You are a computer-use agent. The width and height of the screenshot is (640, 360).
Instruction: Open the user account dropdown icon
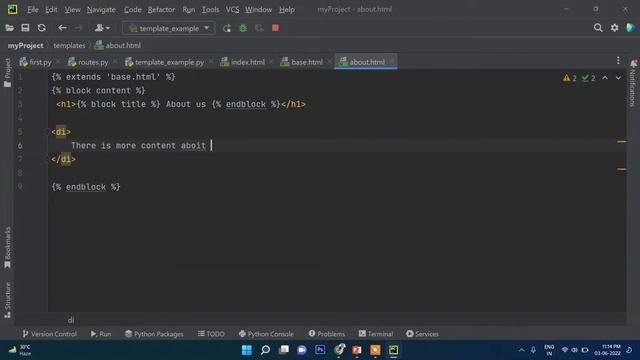pyautogui.click(x=102, y=28)
